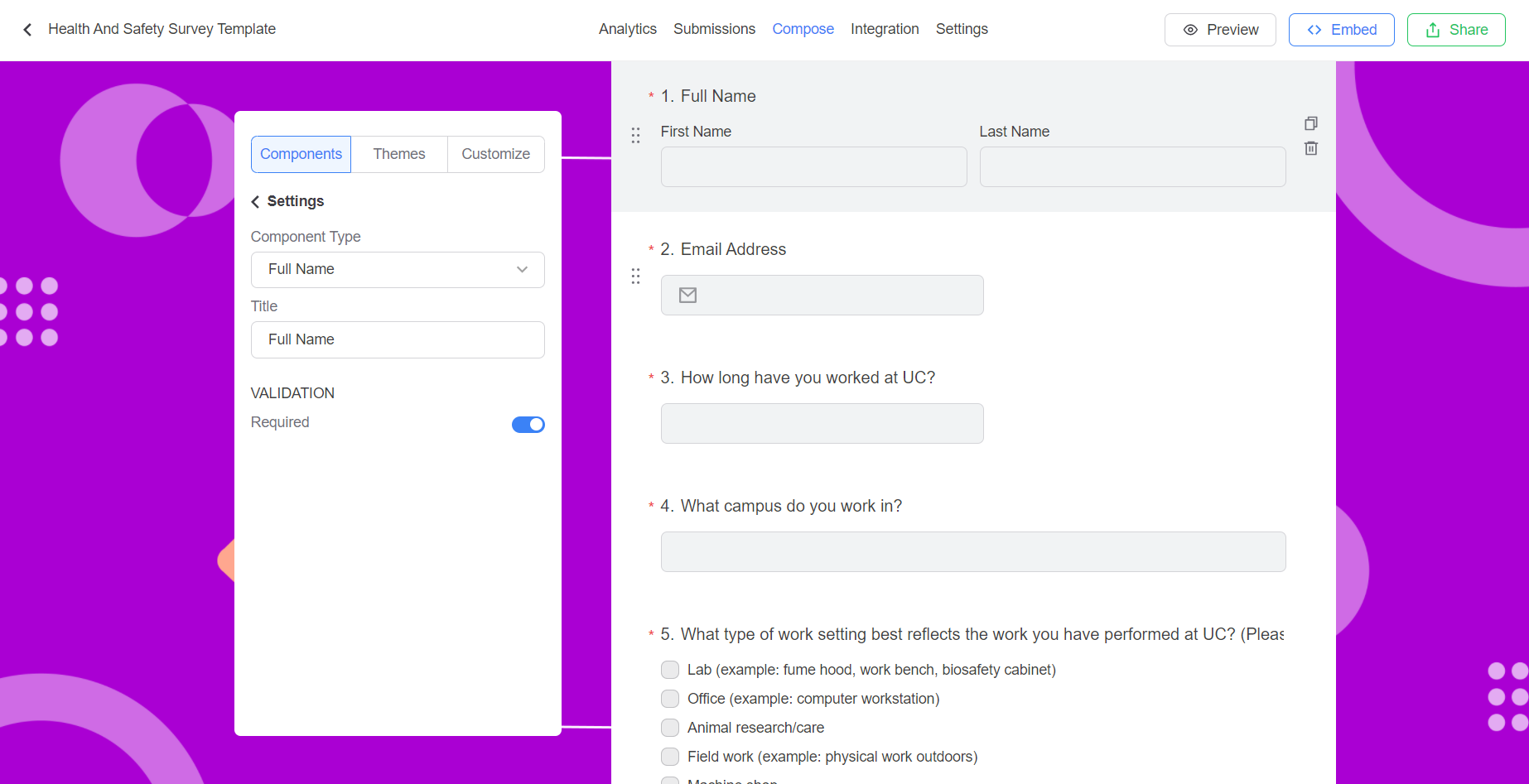
Task: Open the top Settings tab
Action: coord(962,29)
